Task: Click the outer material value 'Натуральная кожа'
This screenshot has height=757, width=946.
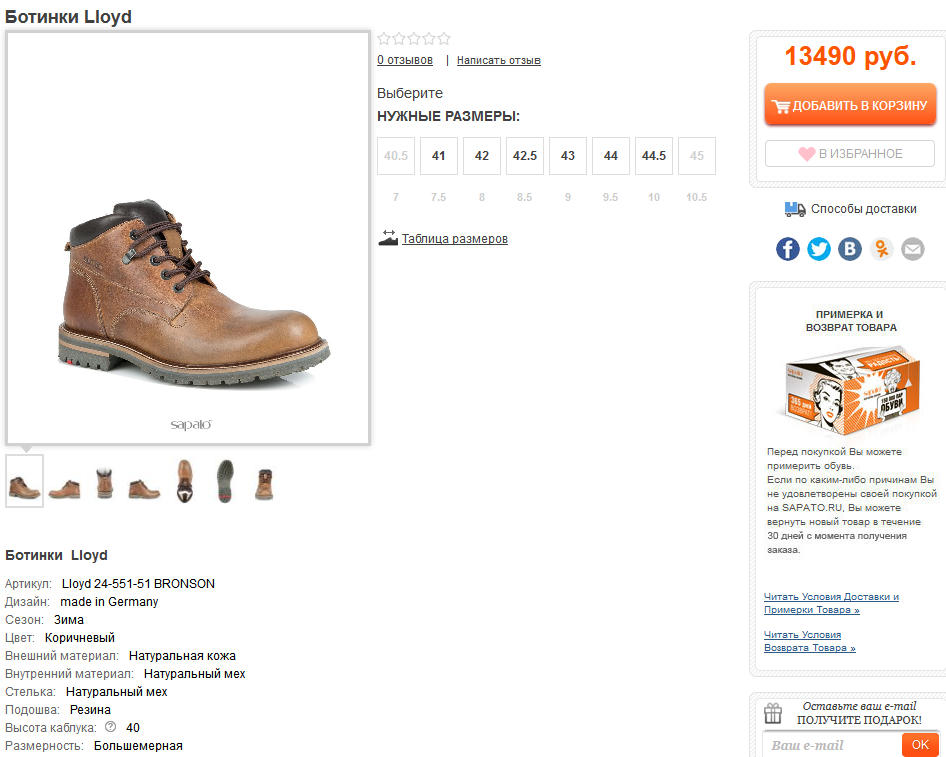Action: point(182,656)
